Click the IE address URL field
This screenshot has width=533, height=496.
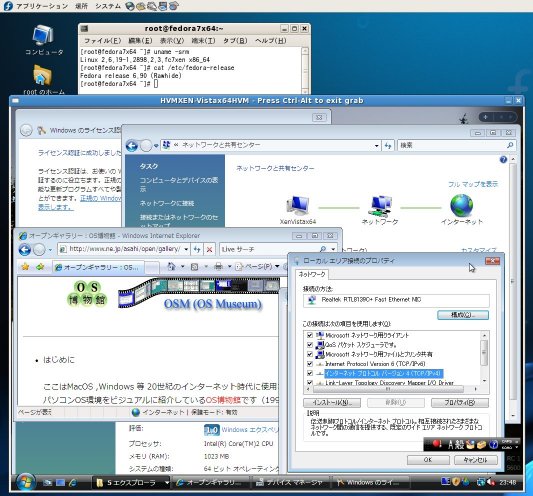coord(124,249)
